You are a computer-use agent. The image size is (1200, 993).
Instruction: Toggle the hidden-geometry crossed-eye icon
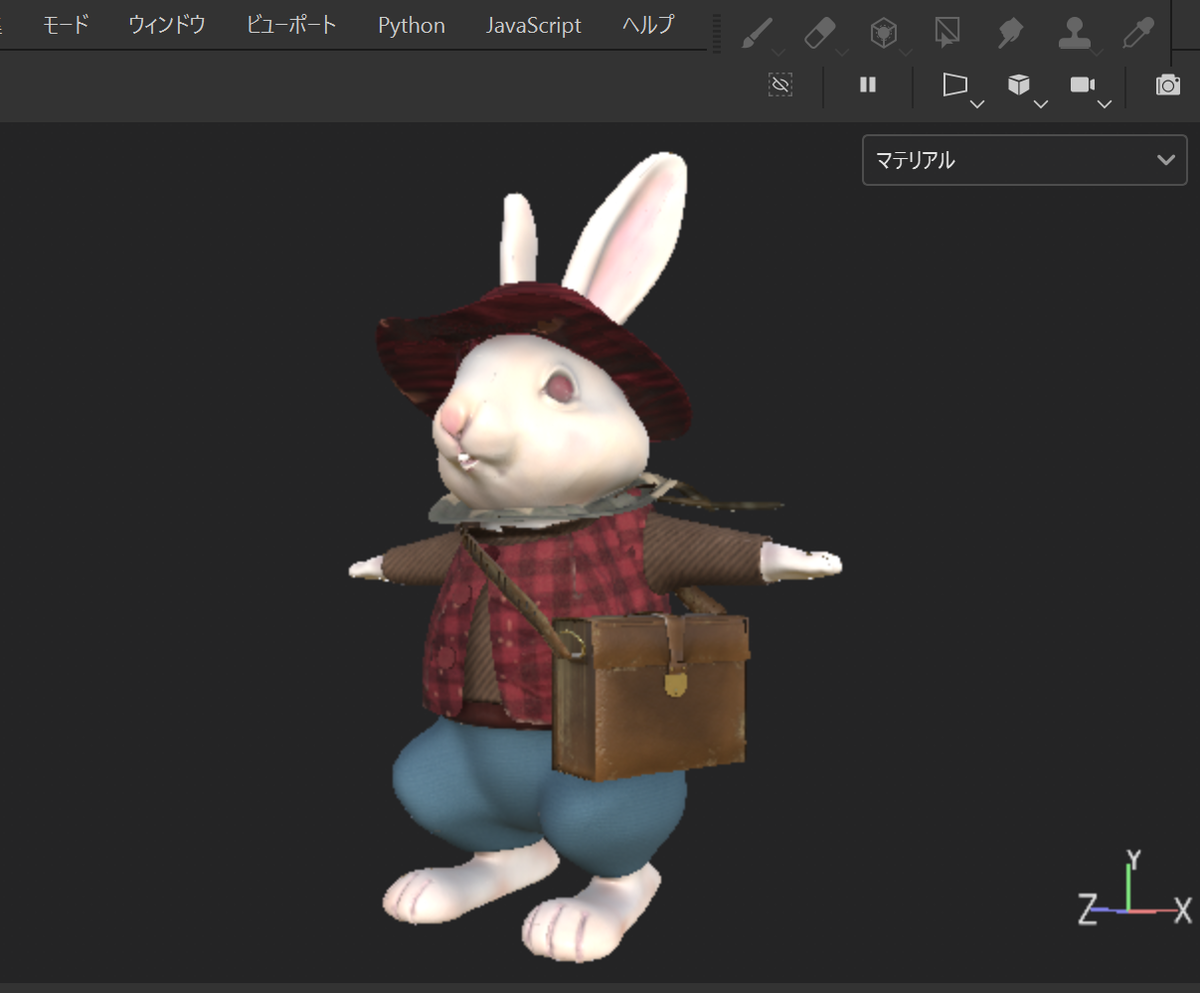[781, 85]
